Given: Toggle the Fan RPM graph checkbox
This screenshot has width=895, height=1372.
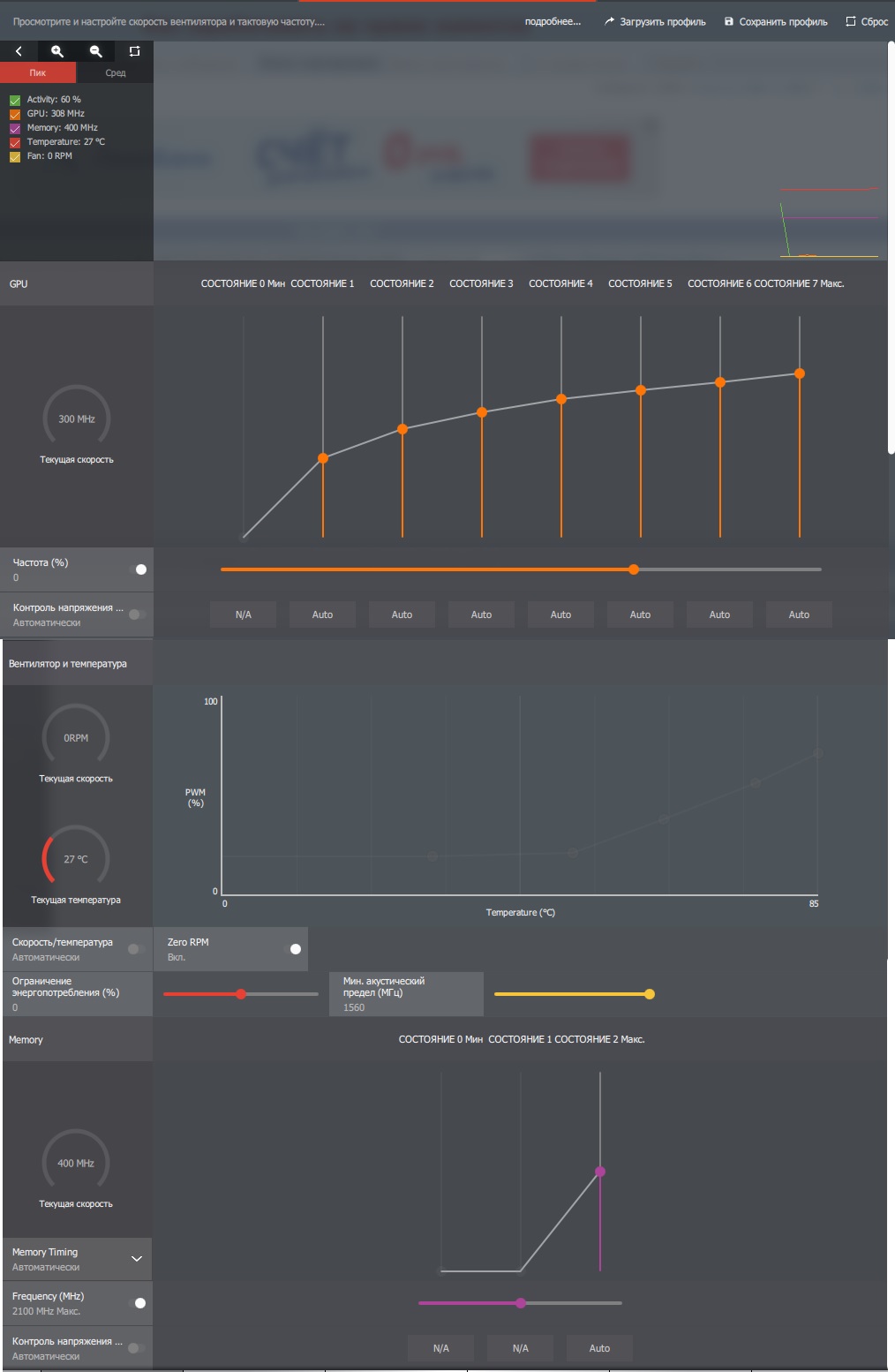Looking at the screenshot, I should coord(15,156).
